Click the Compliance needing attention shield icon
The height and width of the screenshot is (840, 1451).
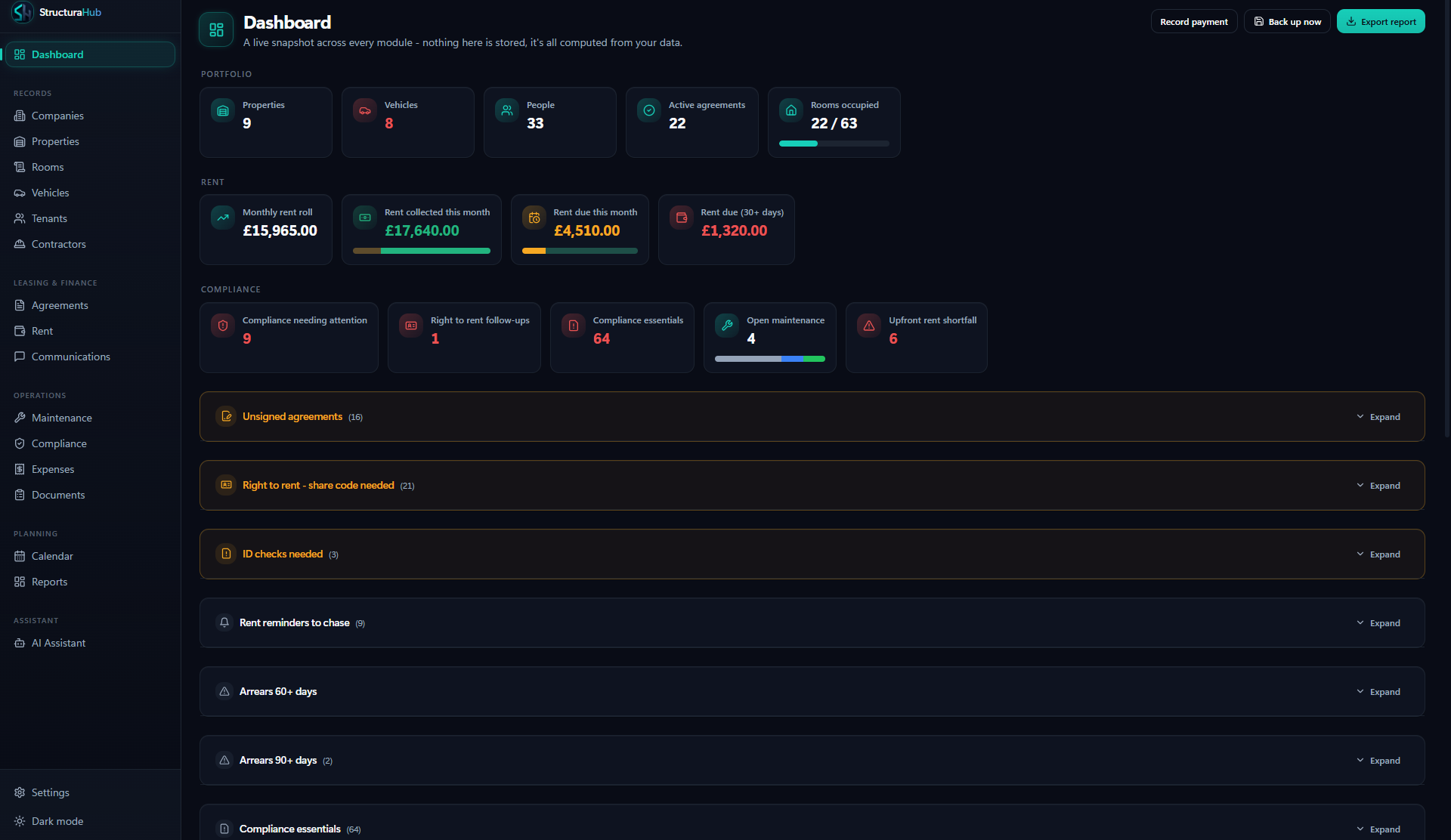223,326
